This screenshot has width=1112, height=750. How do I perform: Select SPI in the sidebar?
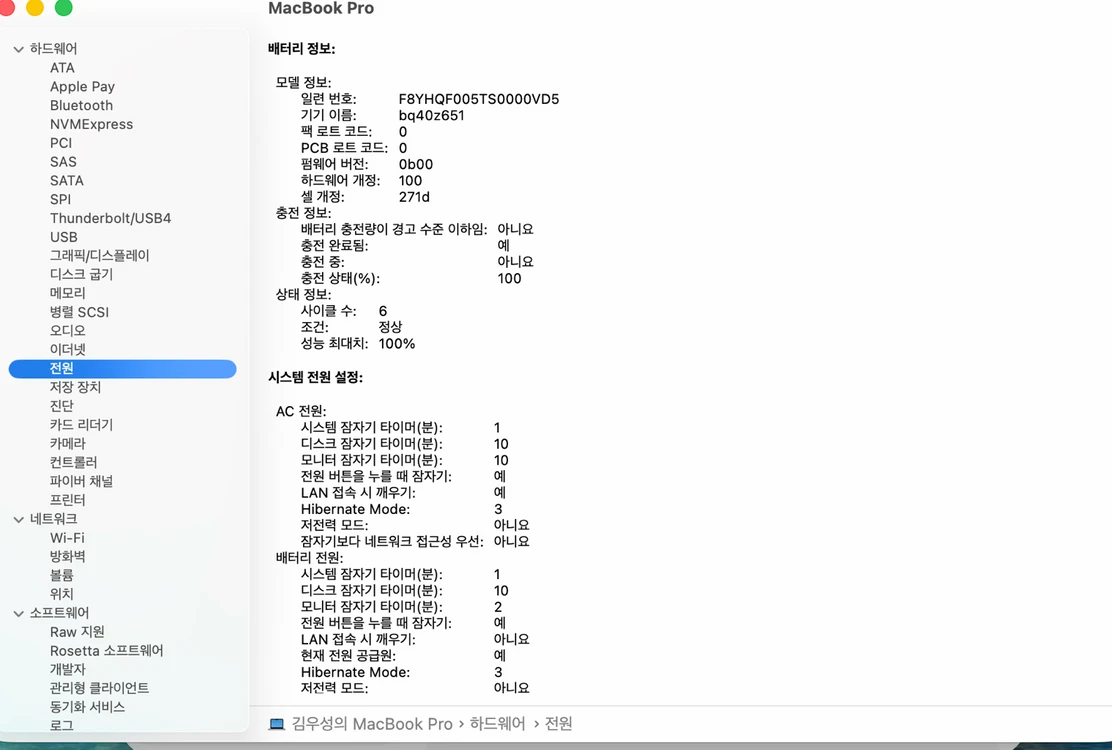(60, 199)
